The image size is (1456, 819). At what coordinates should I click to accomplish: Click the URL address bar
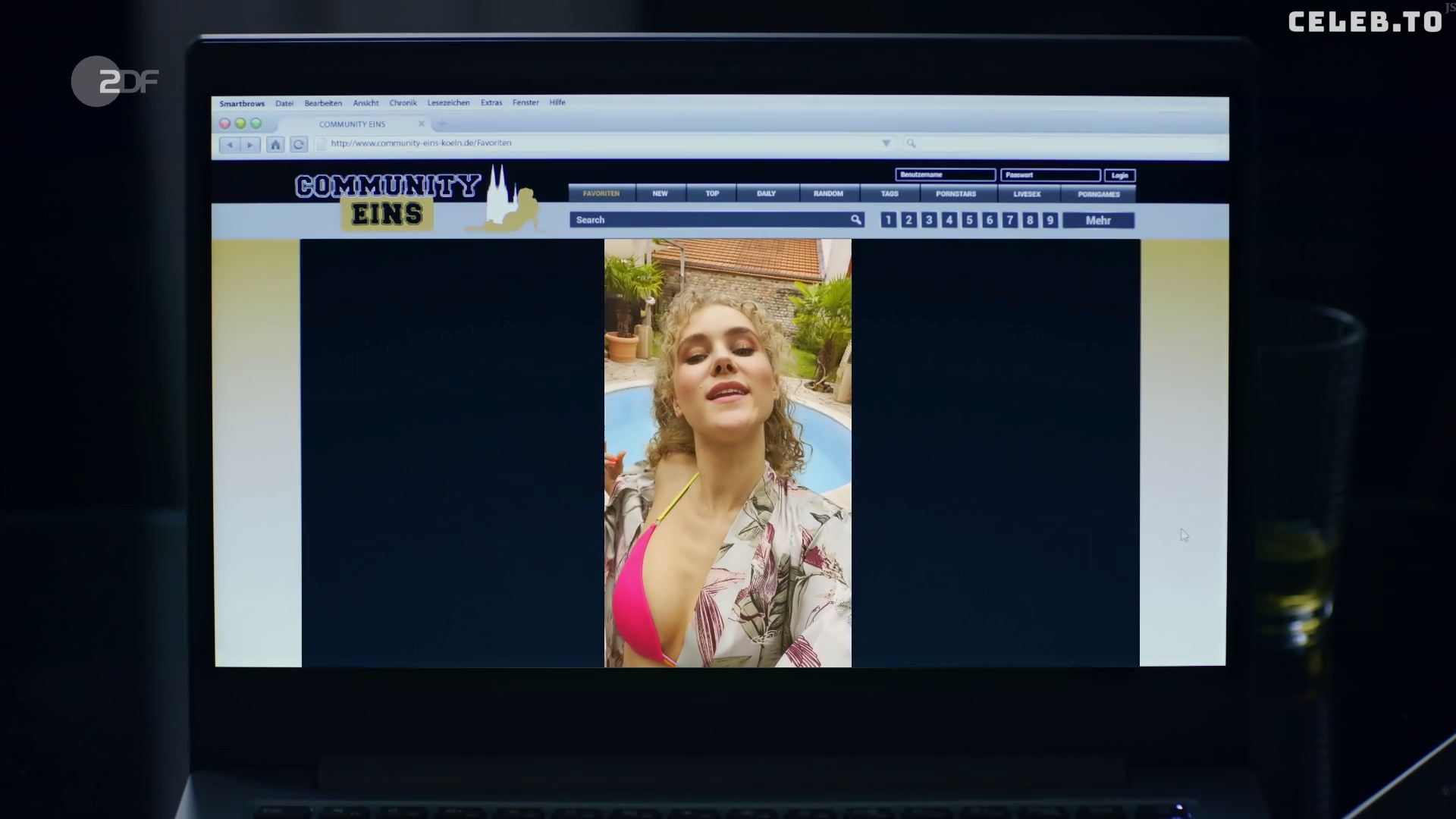point(604,143)
